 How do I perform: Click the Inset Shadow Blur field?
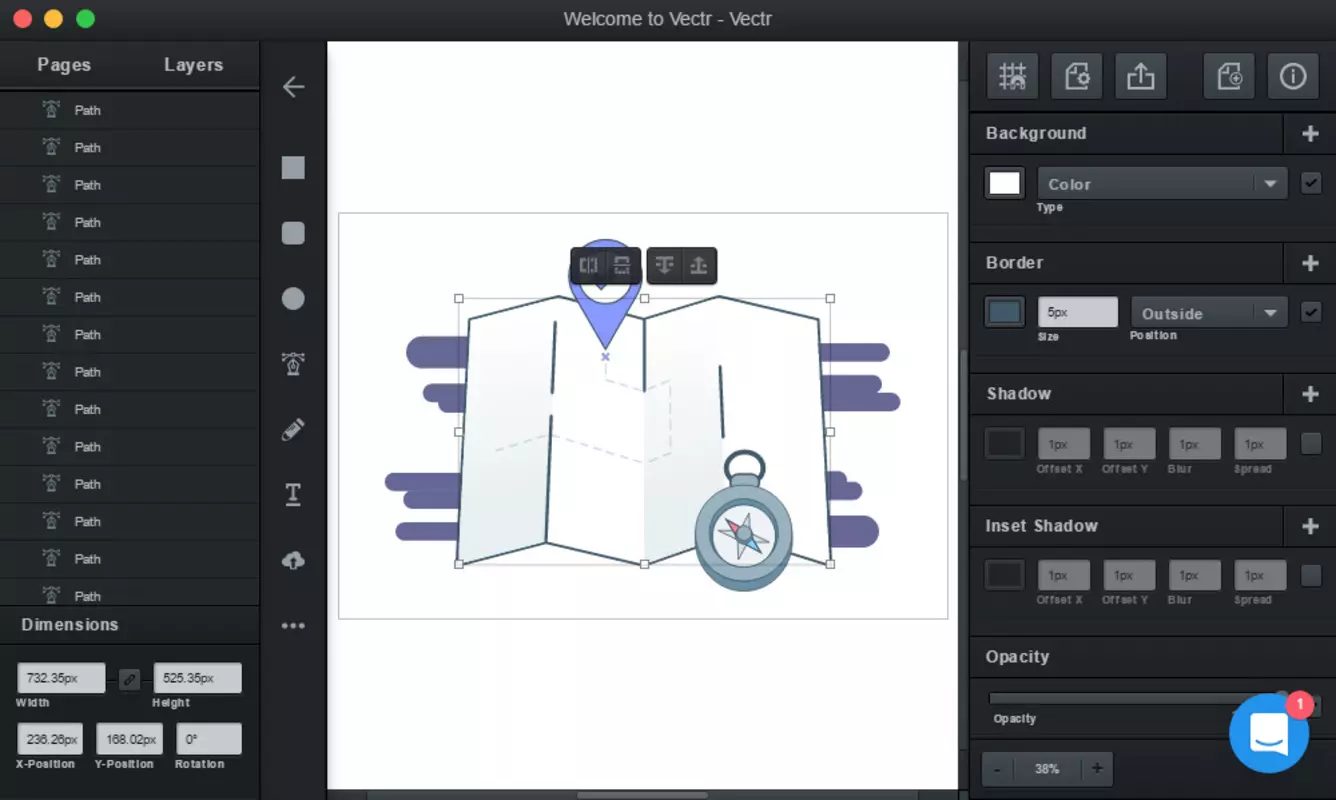pyautogui.click(x=1194, y=575)
